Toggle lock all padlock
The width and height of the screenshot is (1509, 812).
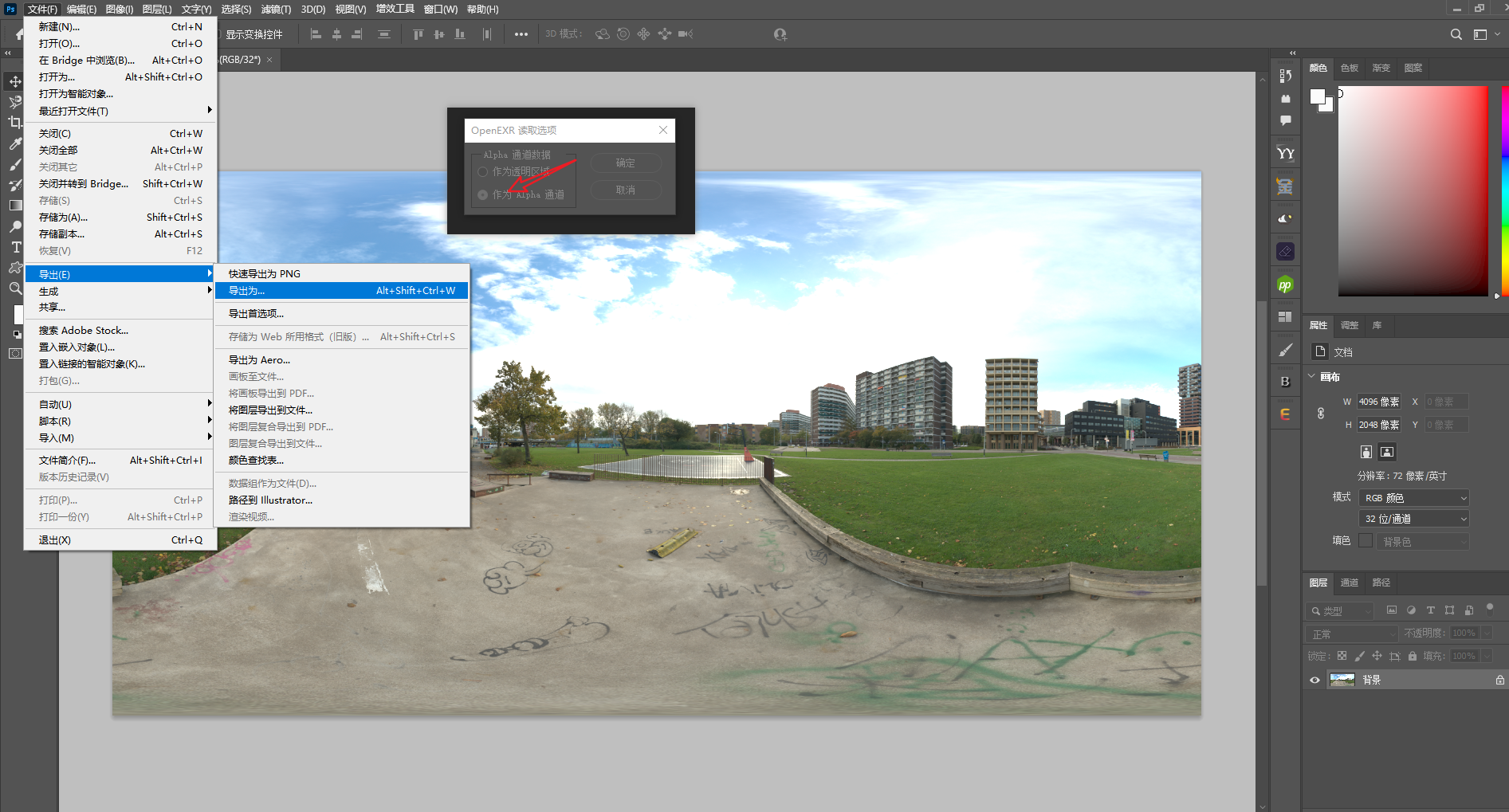coord(1412,656)
